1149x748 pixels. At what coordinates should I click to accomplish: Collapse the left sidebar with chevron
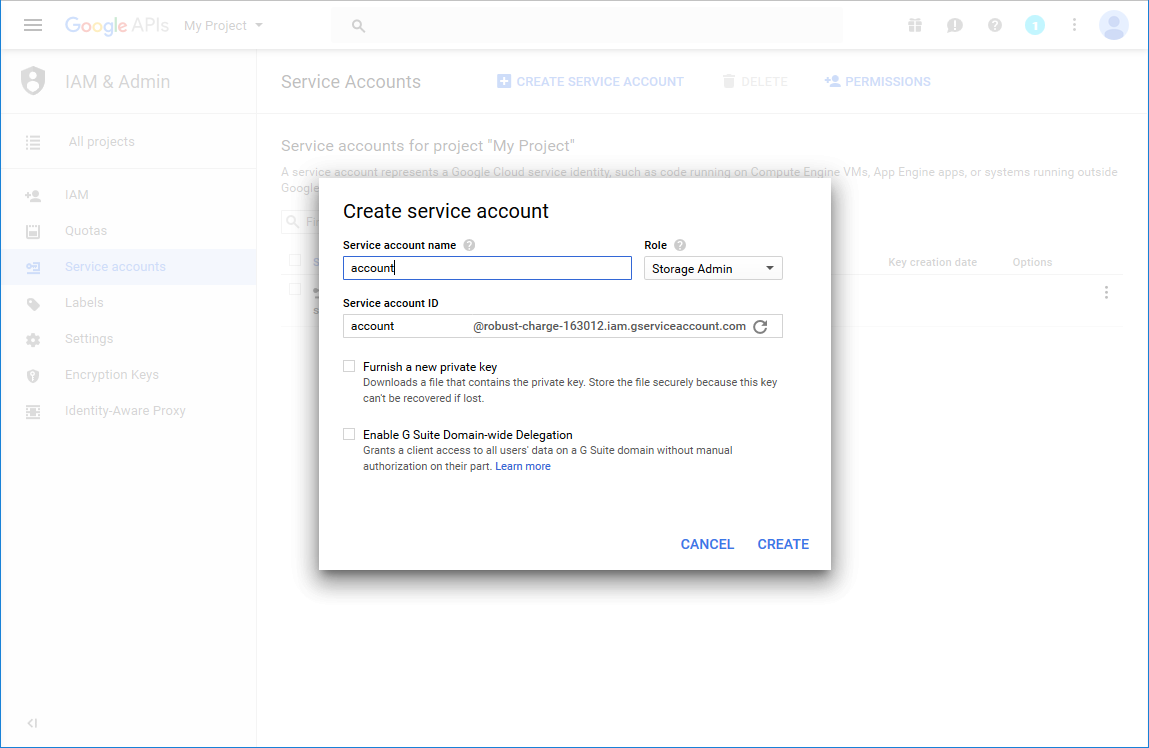(x=32, y=723)
